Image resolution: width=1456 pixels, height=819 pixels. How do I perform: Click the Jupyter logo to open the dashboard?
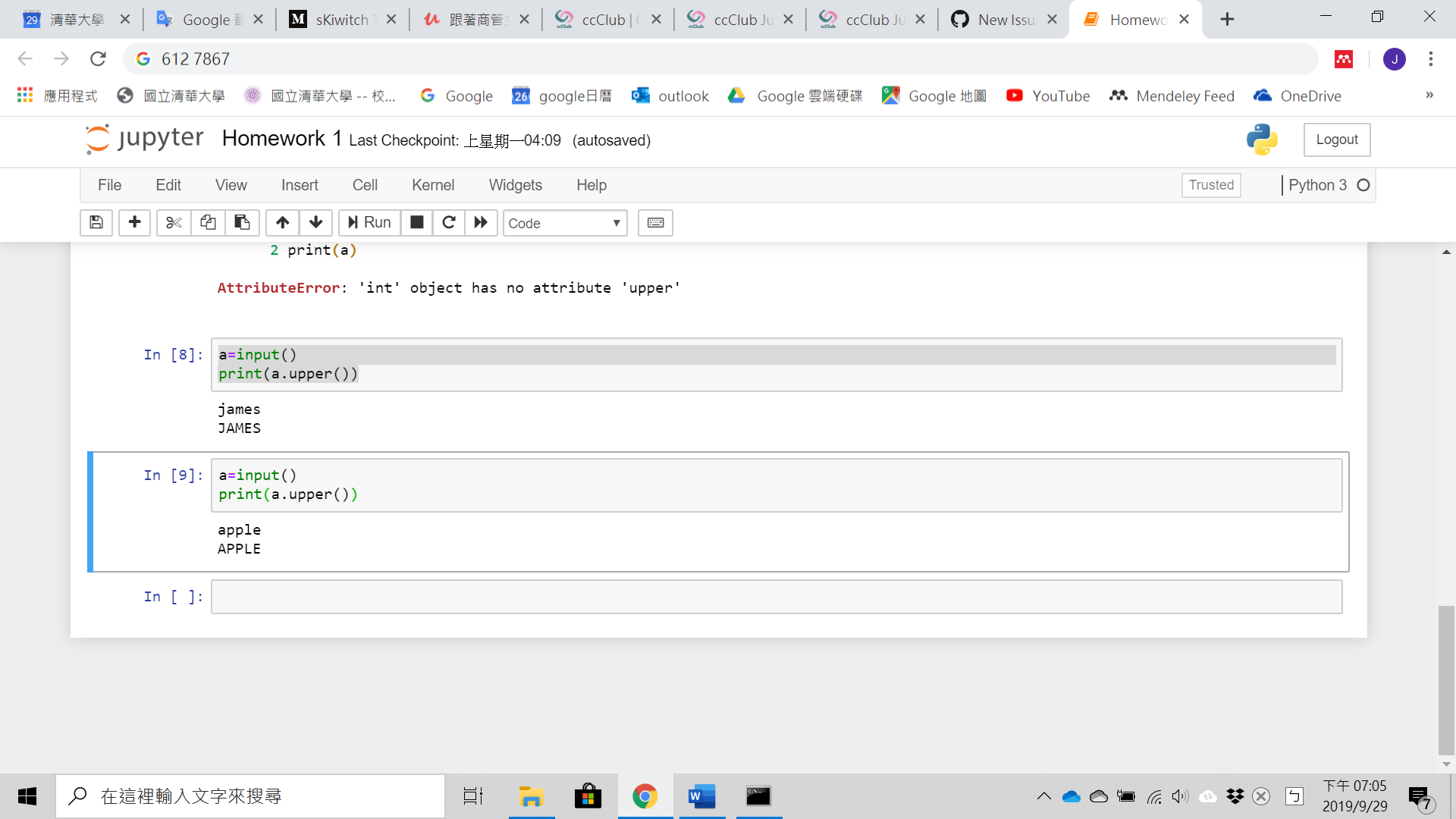(x=144, y=139)
